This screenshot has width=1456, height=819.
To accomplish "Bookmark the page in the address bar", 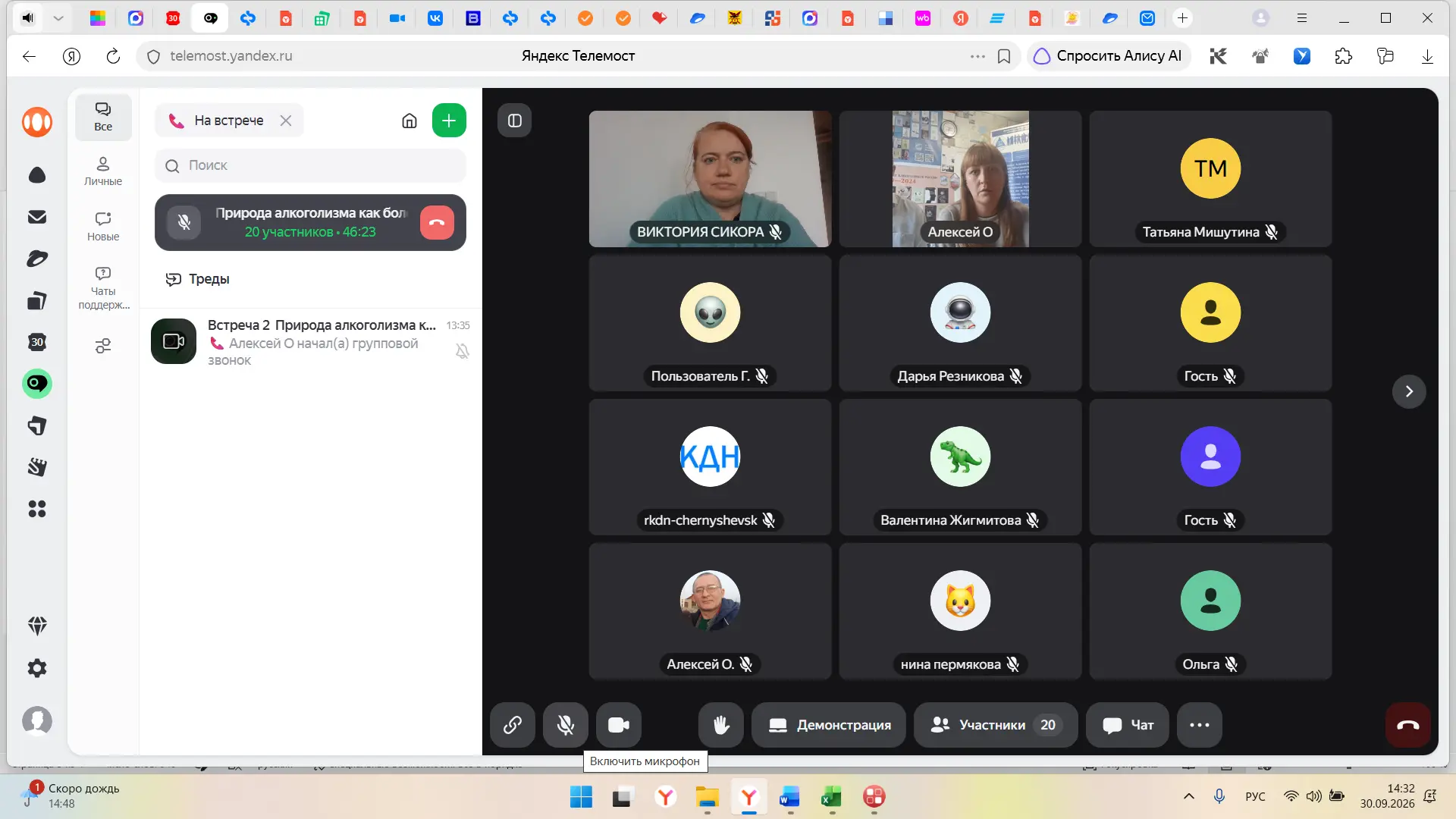I will tap(1004, 56).
